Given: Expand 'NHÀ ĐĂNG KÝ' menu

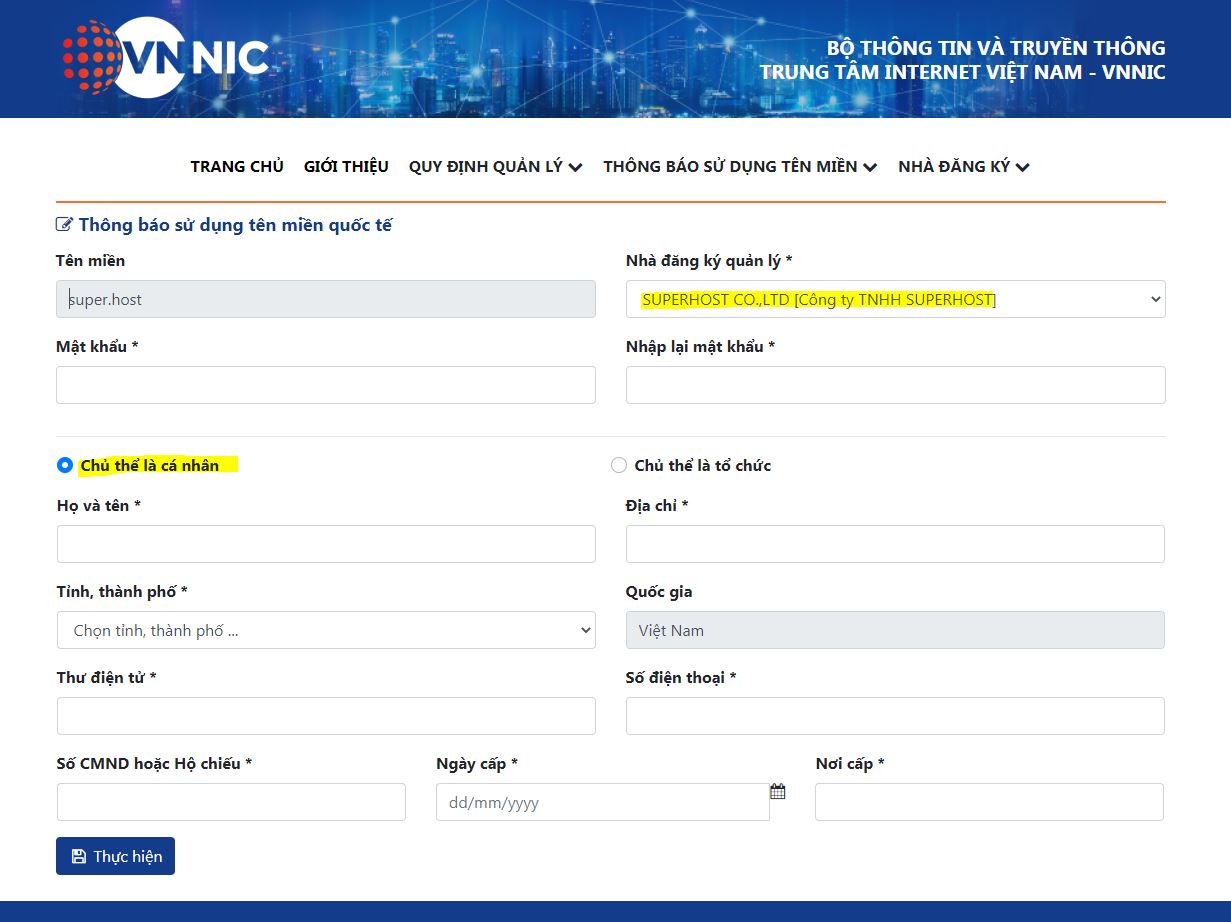Looking at the screenshot, I should [963, 167].
